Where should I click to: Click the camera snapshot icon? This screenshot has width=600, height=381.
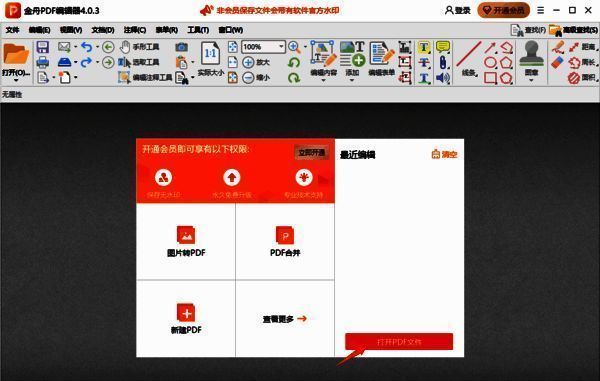182,47
